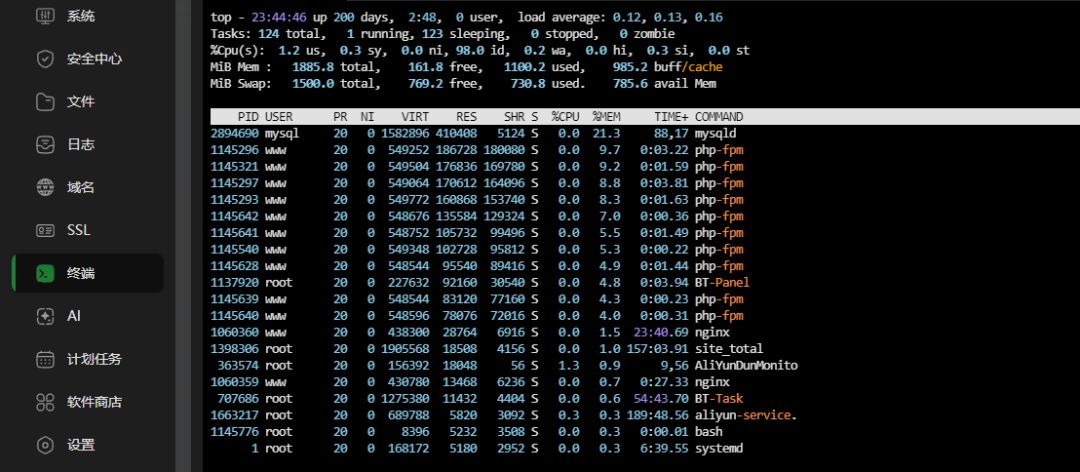This screenshot has height=472, width=1080.
Task: Click the %MEM column header
Action: [x=606, y=117]
